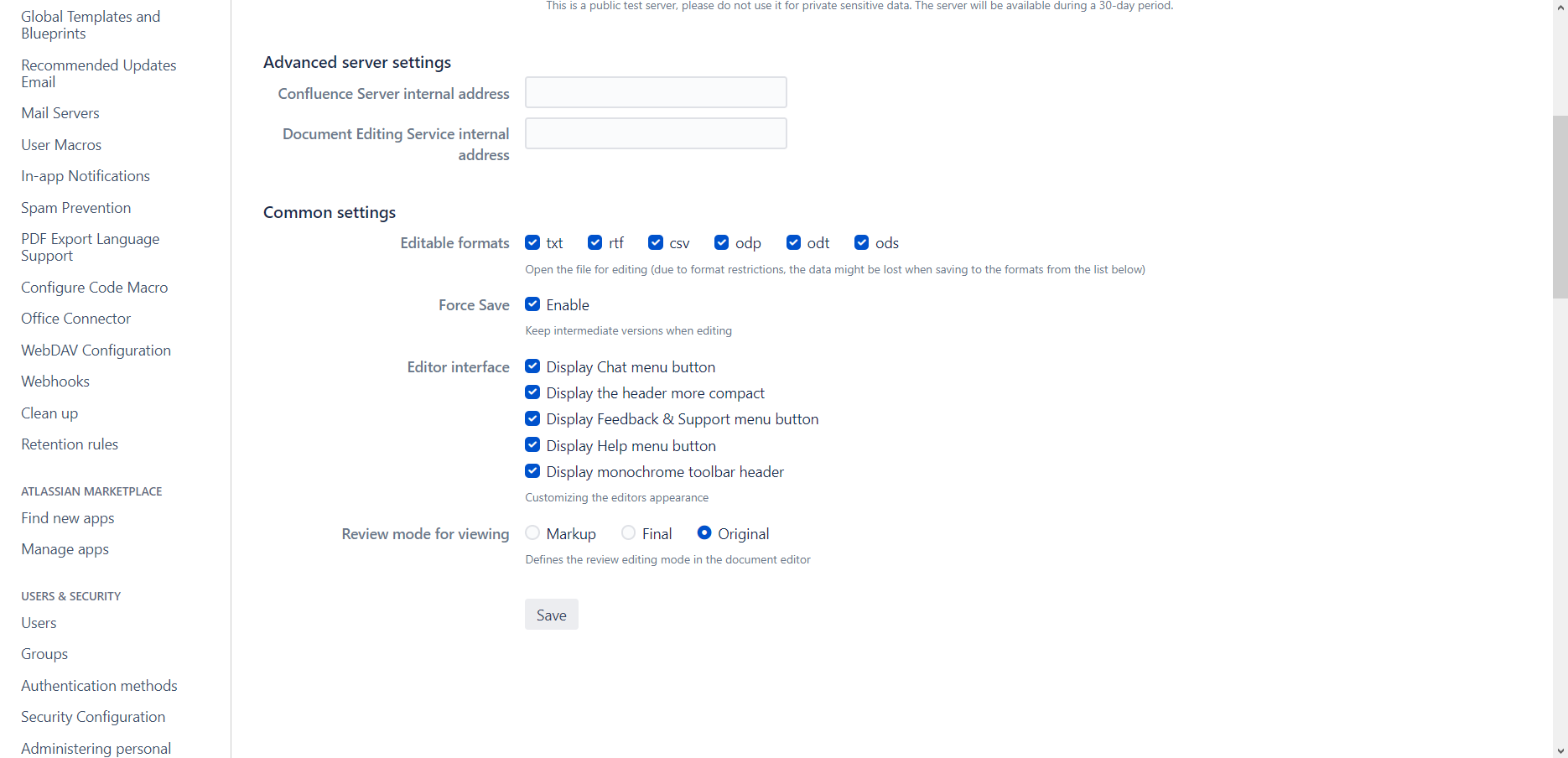The height and width of the screenshot is (758, 1568).
Task: Open Security Configuration link
Action: point(93,717)
